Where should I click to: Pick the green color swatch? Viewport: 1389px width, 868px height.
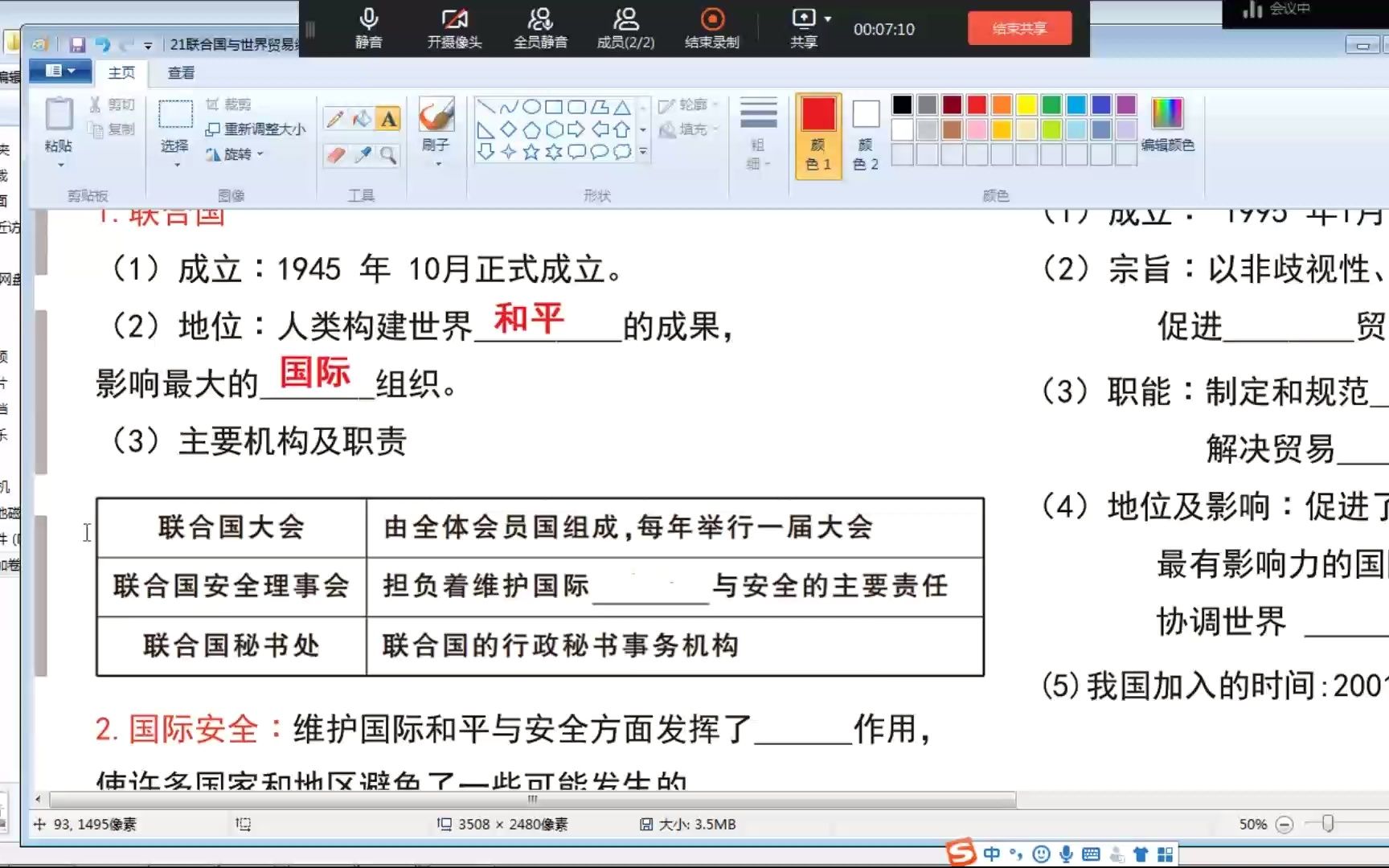point(1051,104)
